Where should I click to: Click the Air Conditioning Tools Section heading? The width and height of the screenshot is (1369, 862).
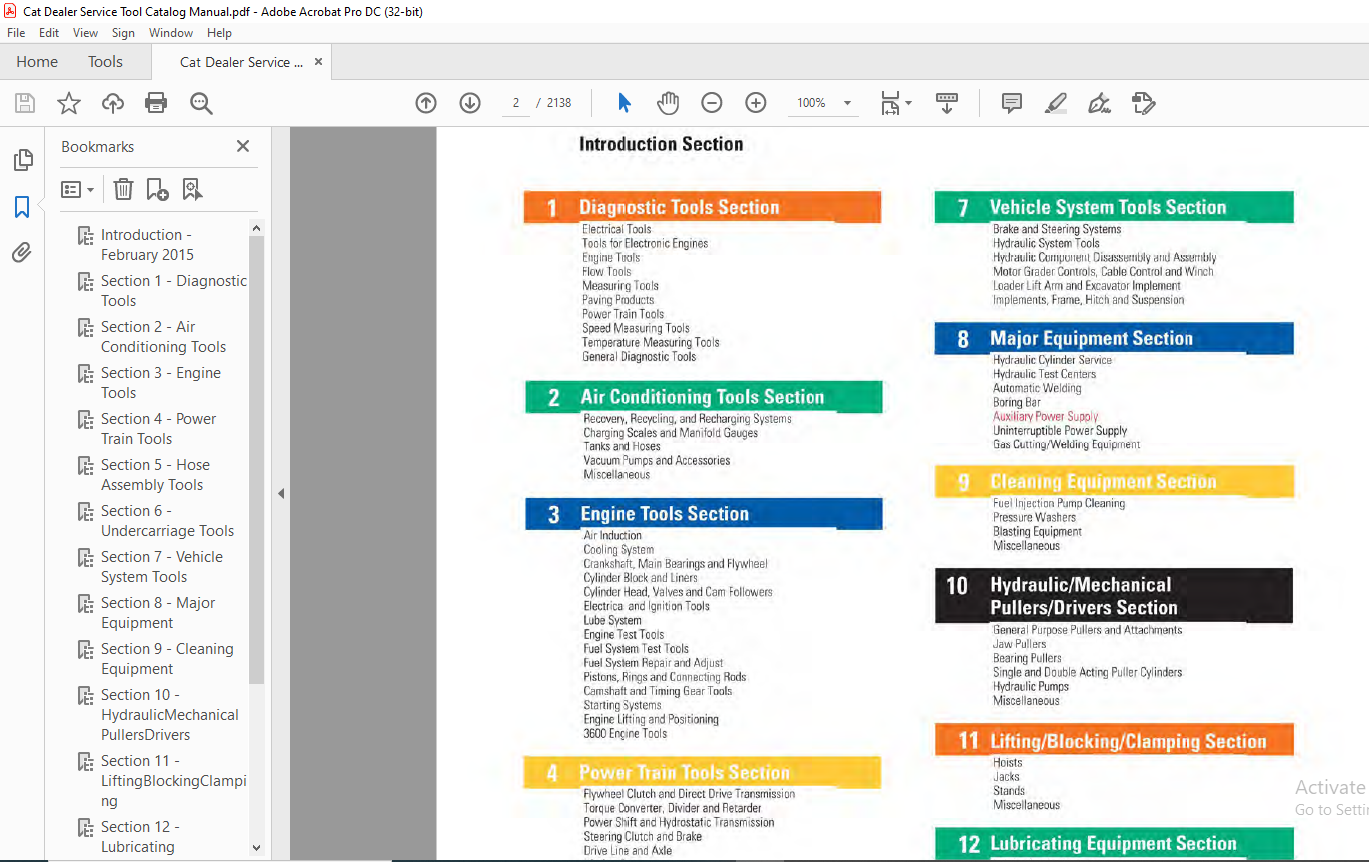point(702,397)
